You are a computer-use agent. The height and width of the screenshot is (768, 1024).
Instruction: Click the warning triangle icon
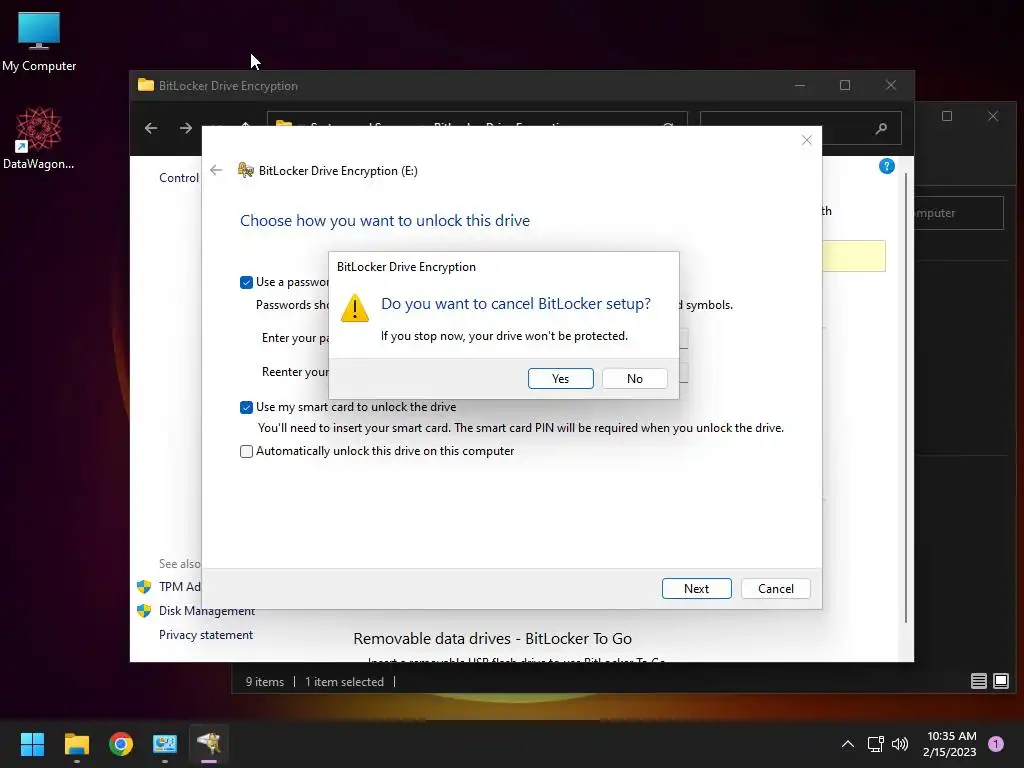point(355,308)
